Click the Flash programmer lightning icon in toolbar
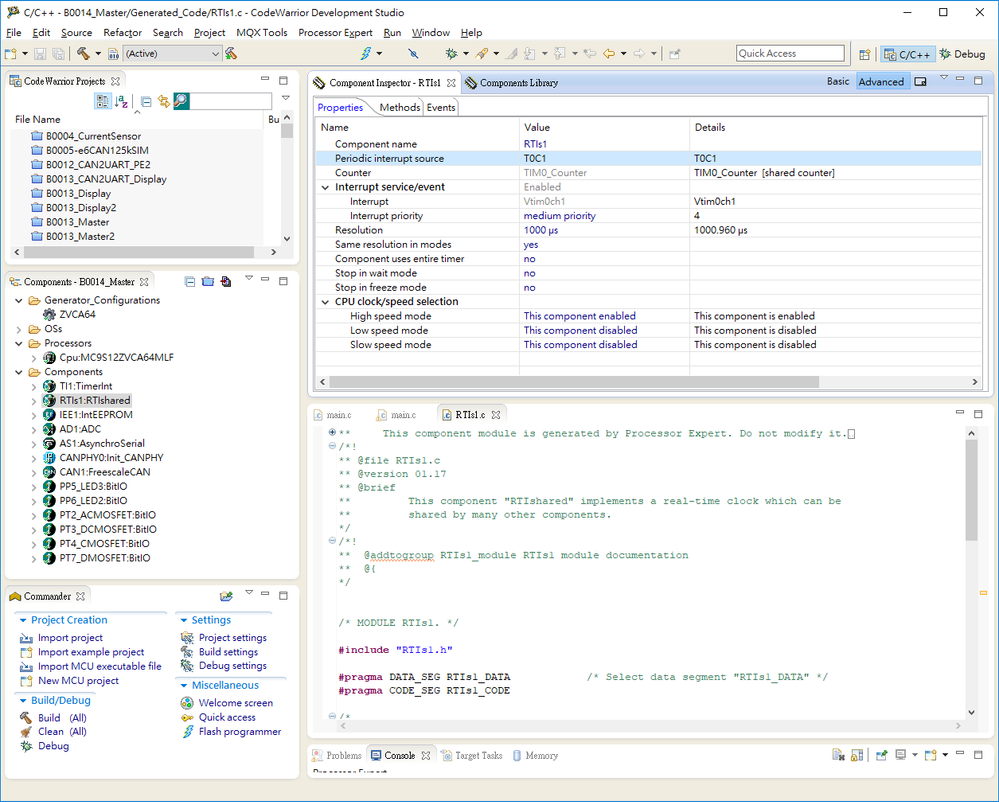The image size is (999, 802). coord(365,53)
